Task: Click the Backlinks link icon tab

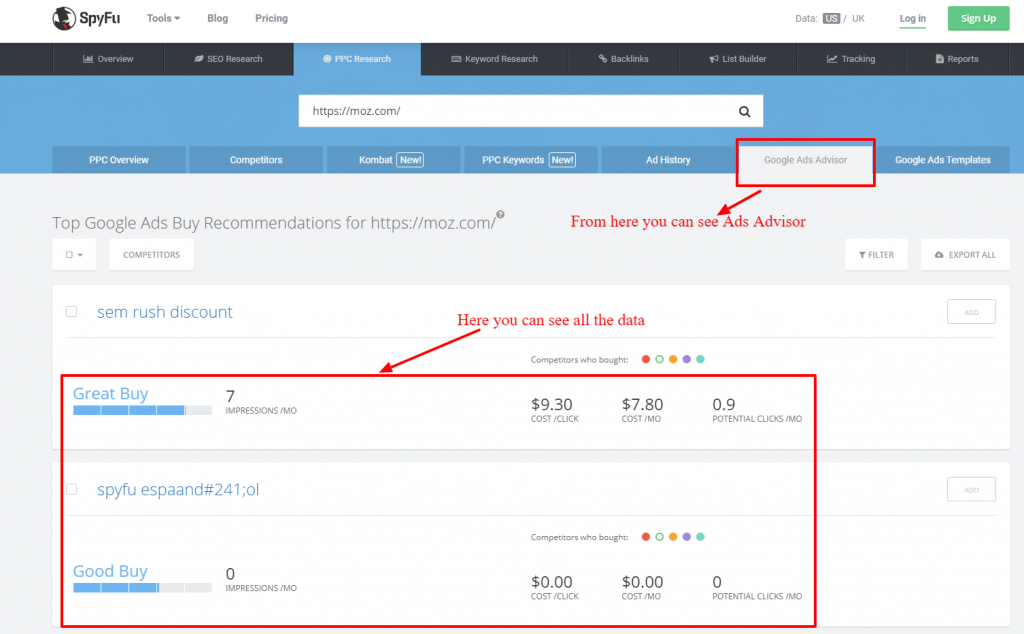Action: coord(624,59)
